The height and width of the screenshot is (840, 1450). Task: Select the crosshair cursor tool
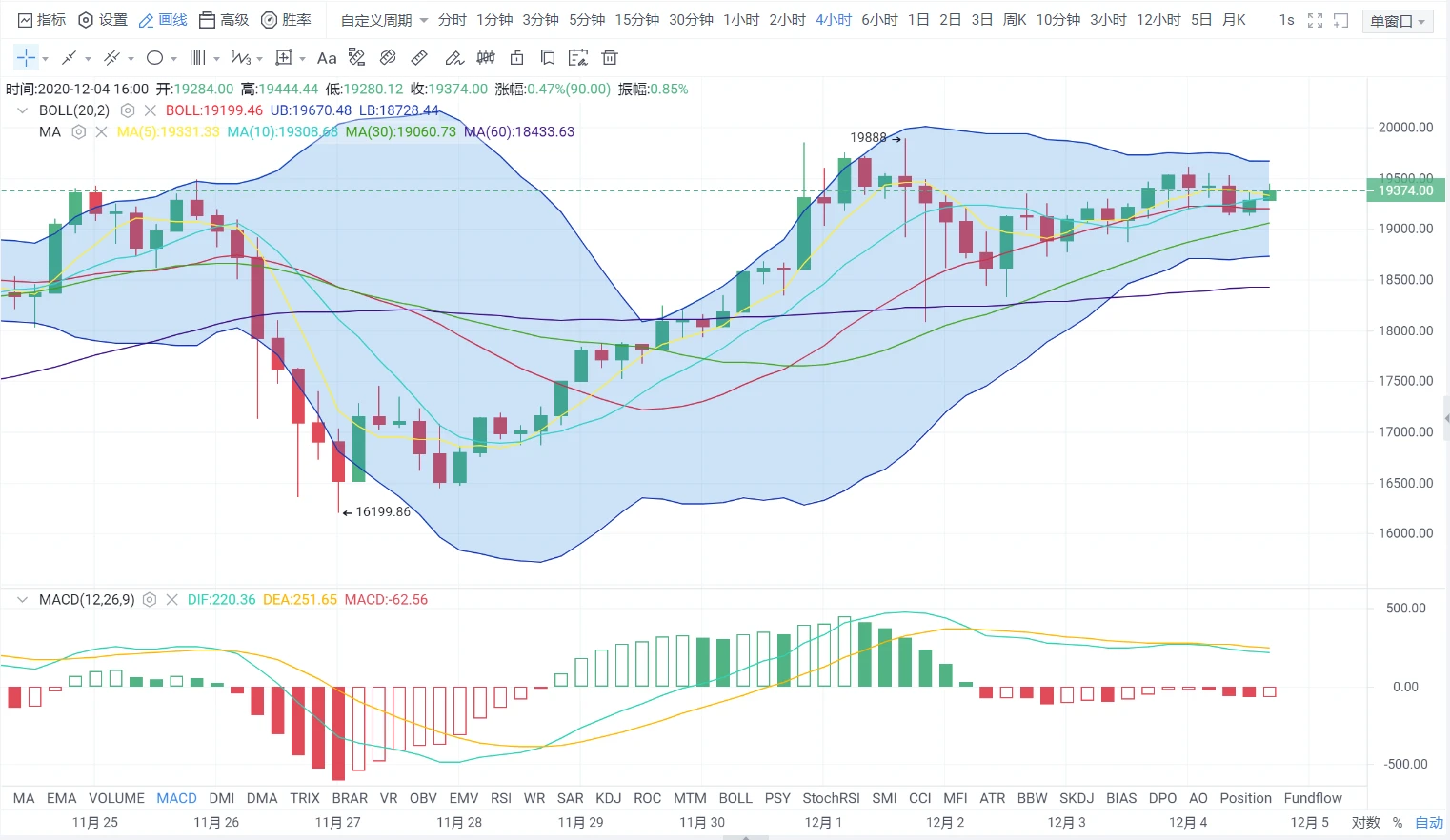(26, 58)
